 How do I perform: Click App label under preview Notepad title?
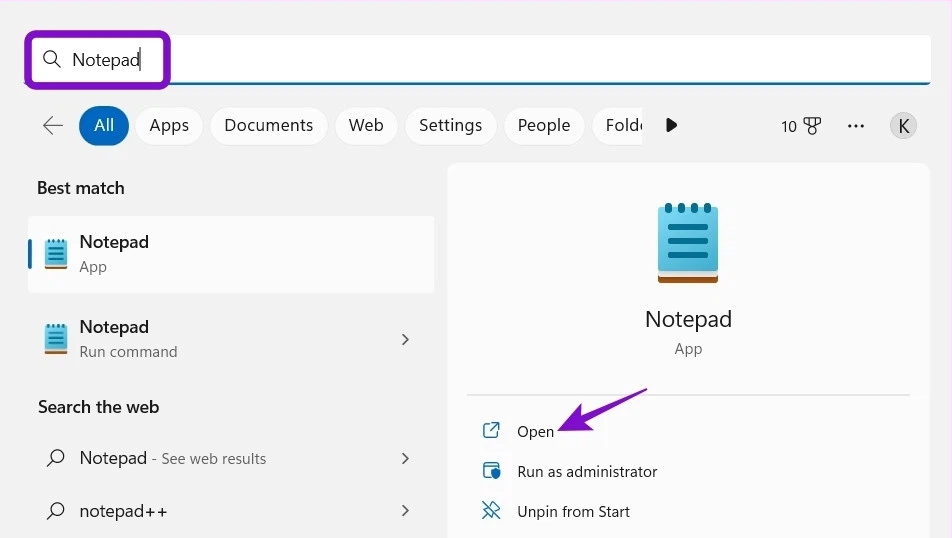pyautogui.click(x=688, y=349)
